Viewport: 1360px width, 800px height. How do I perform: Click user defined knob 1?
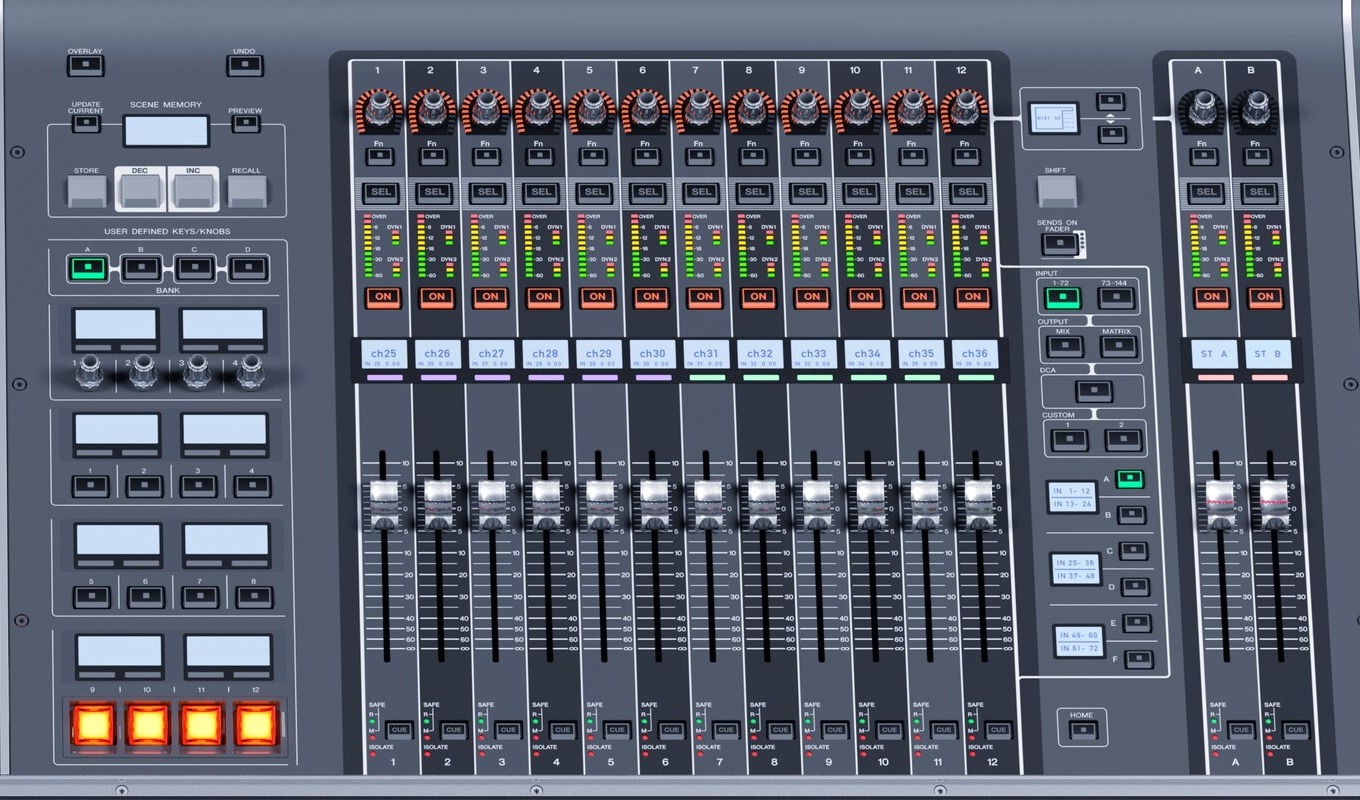pos(88,371)
